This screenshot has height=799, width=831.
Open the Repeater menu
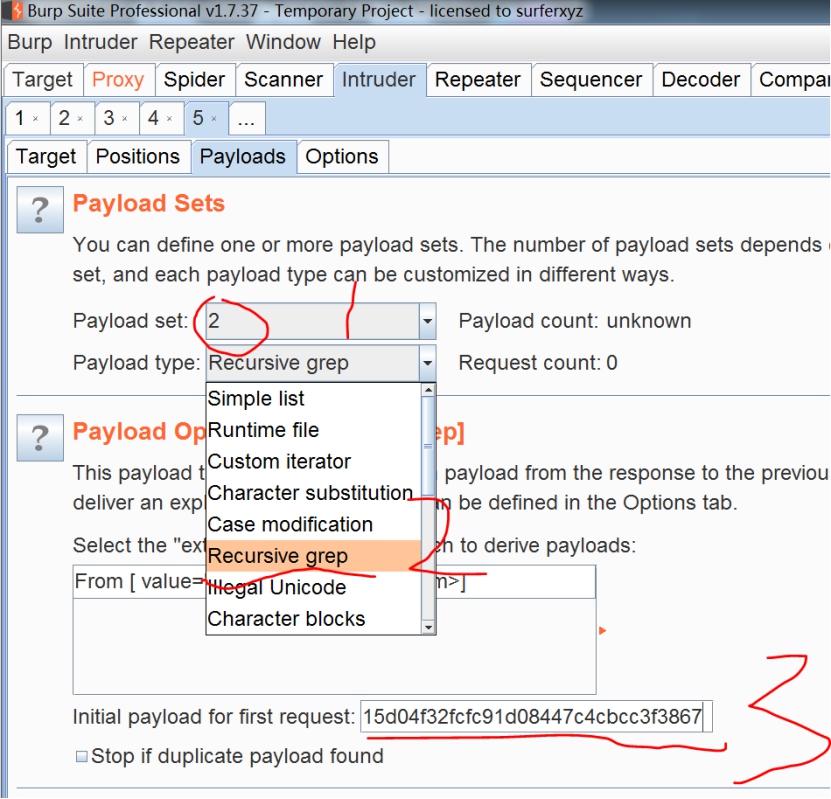(191, 42)
